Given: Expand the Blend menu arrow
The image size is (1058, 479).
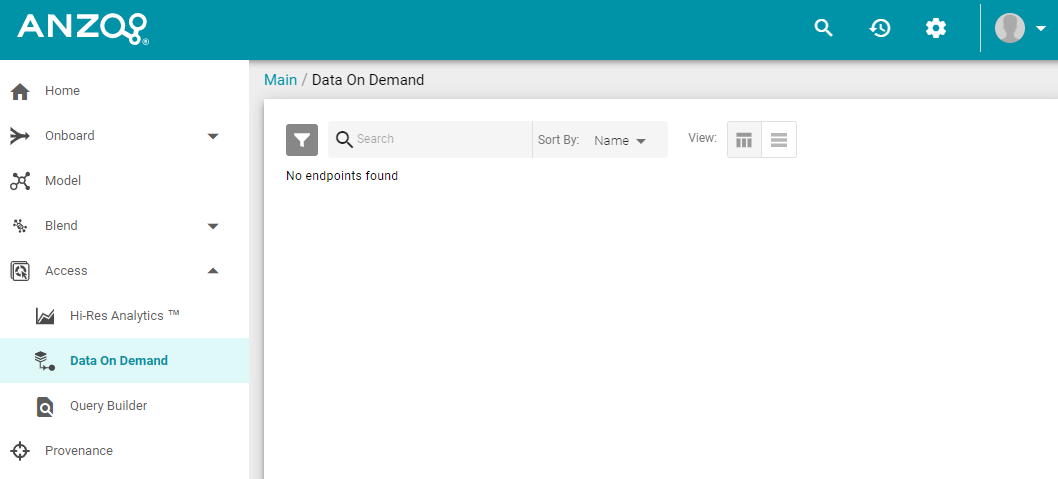Looking at the screenshot, I should coord(213,226).
